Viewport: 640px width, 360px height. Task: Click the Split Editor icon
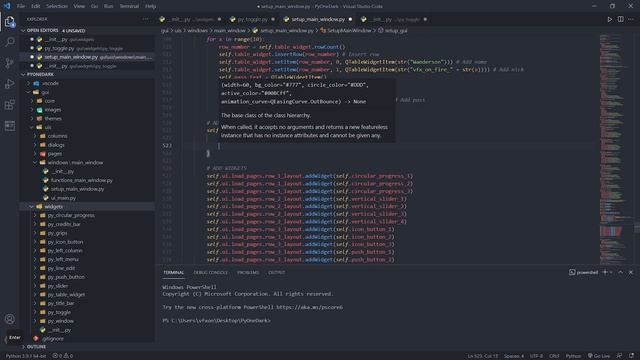click(620, 19)
